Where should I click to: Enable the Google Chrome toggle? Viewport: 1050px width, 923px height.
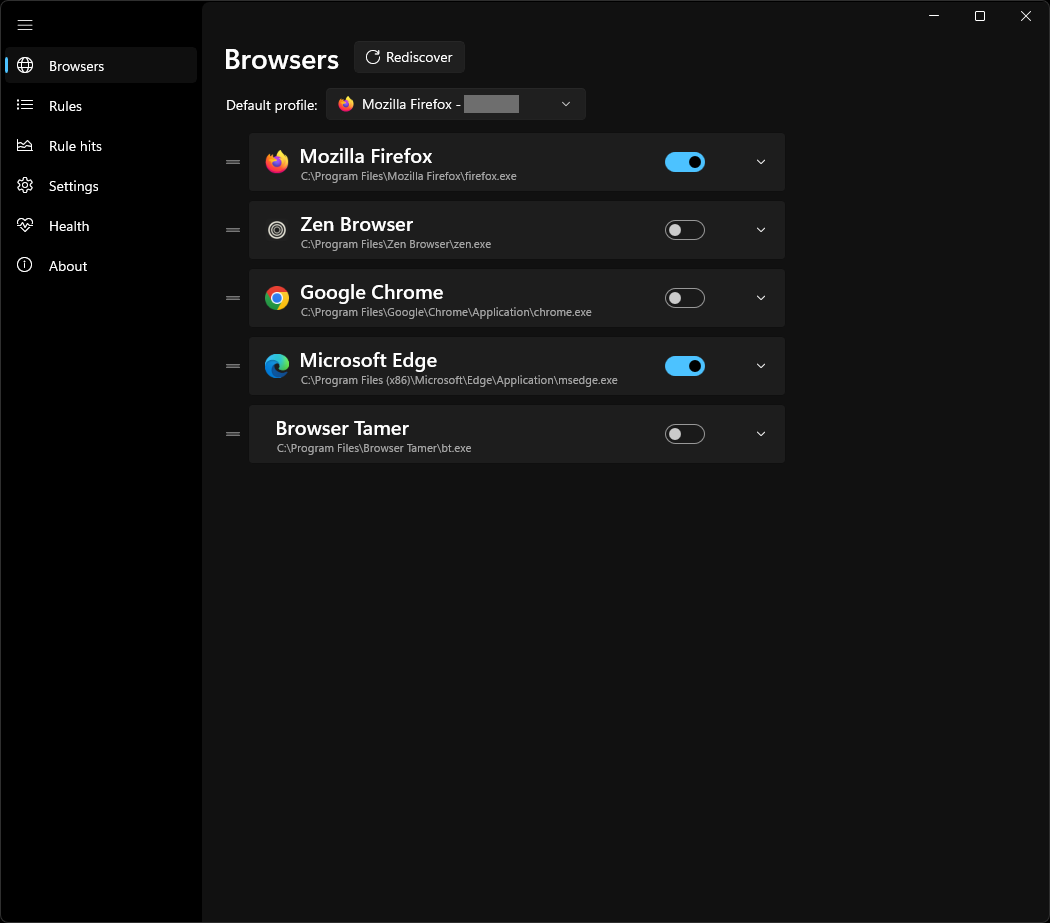point(684,298)
